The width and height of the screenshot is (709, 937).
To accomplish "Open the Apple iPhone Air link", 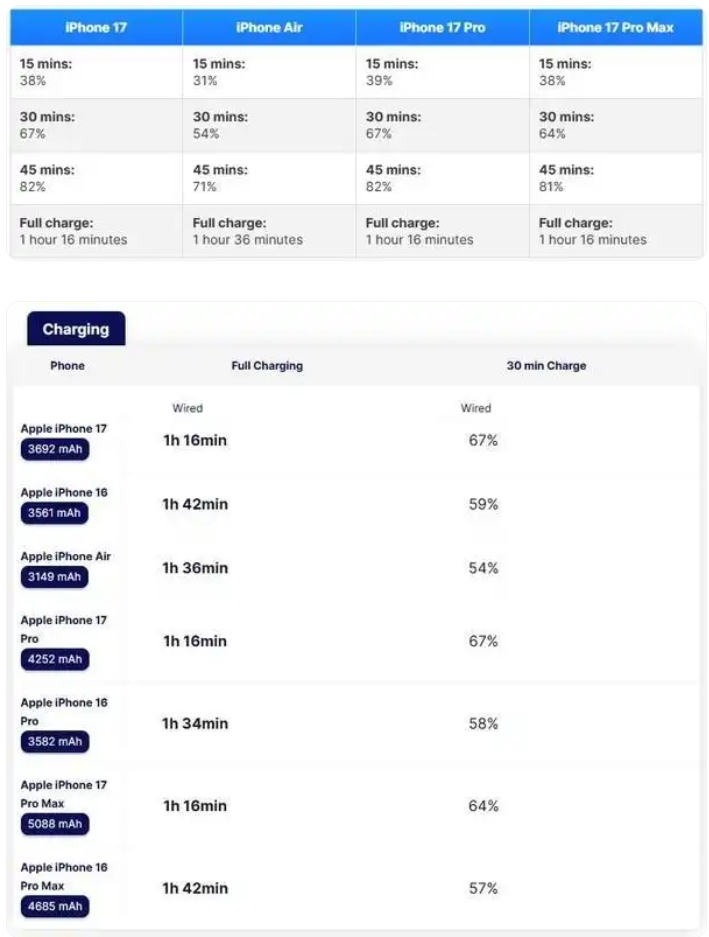I will point(66,557).
